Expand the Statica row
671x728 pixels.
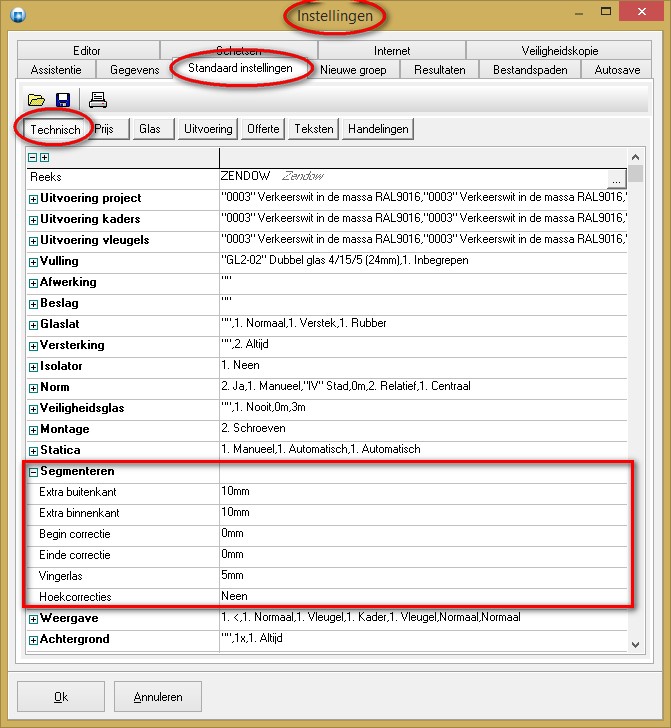coord(33,451)
